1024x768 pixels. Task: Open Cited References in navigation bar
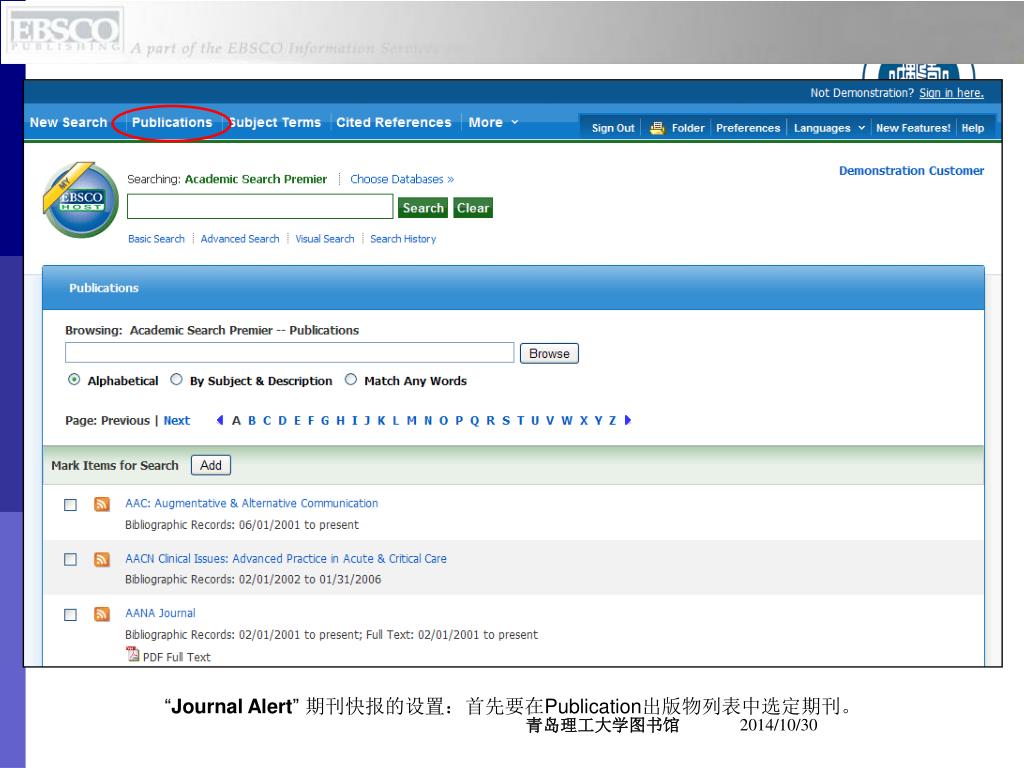[393, 122]
